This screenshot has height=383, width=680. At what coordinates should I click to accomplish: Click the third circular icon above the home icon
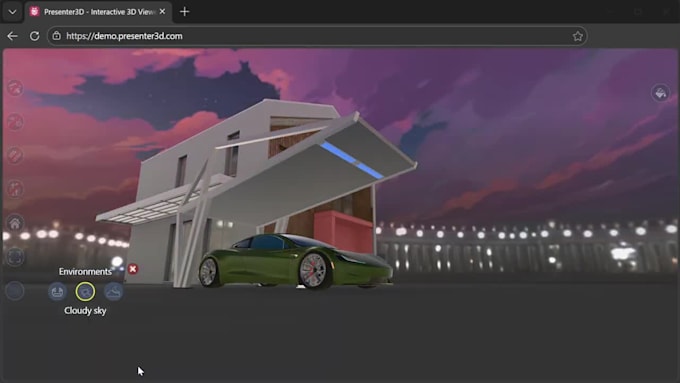pyautogui.click(x=15, y=155)
